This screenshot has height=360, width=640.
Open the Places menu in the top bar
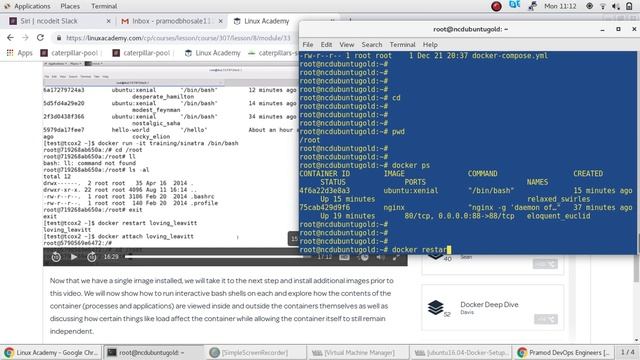click(70, 6)
